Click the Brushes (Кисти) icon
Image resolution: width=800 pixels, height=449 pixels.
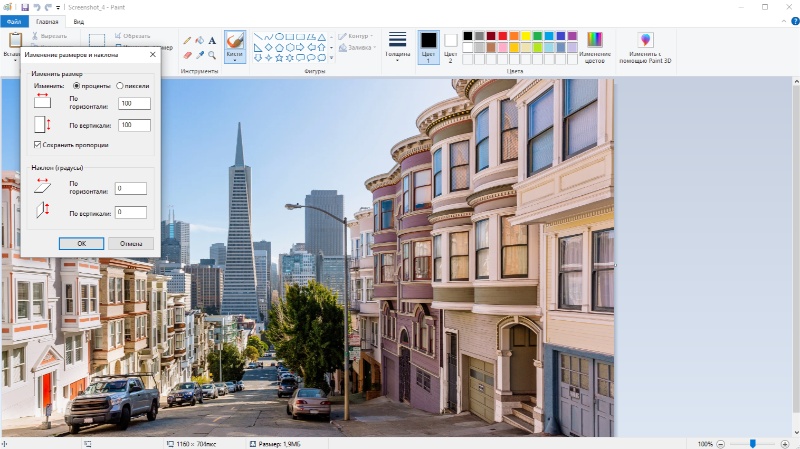point(235,41)
